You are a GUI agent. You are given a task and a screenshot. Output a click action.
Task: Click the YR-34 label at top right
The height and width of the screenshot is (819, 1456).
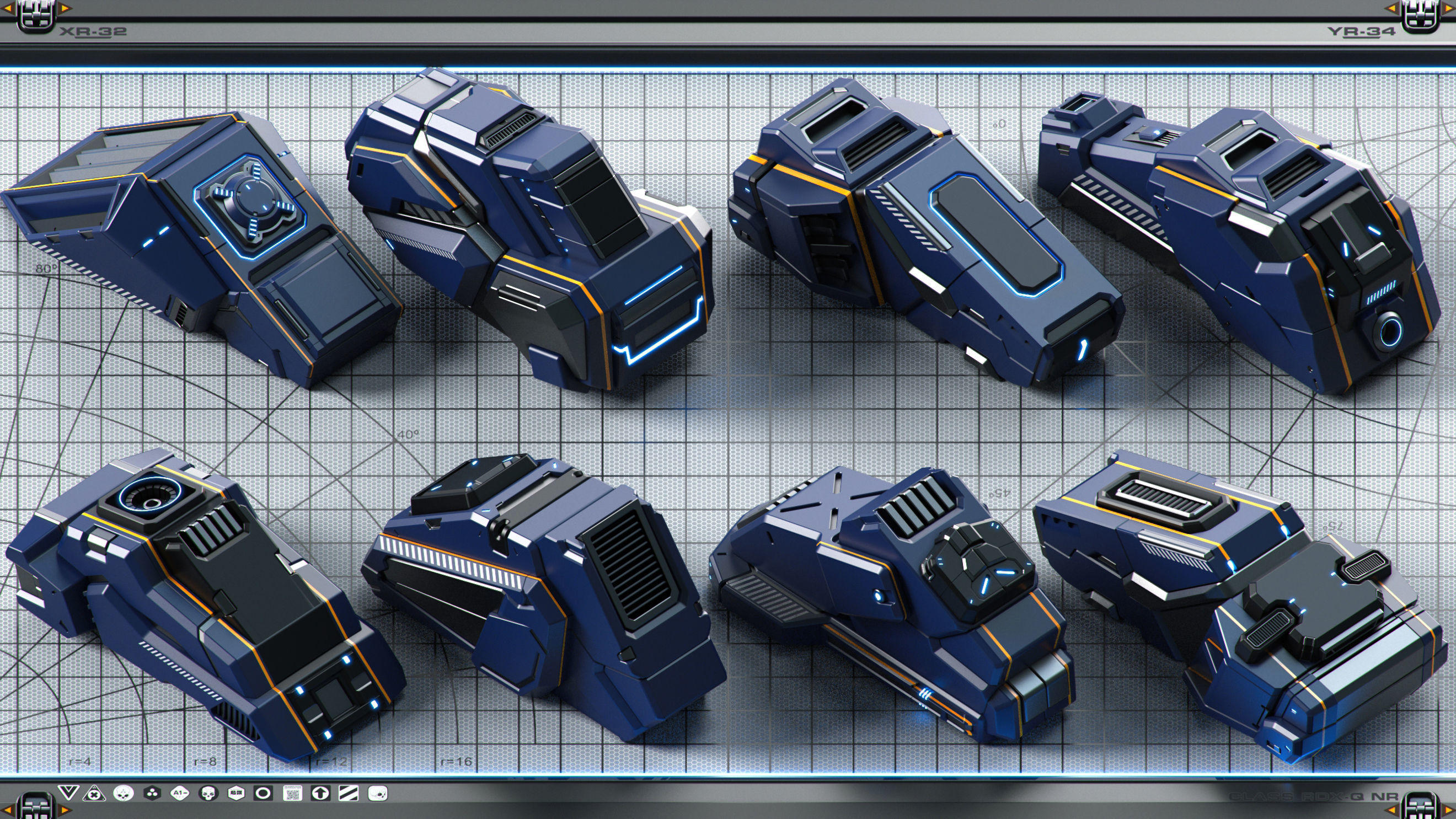[x=1361, y=31]
